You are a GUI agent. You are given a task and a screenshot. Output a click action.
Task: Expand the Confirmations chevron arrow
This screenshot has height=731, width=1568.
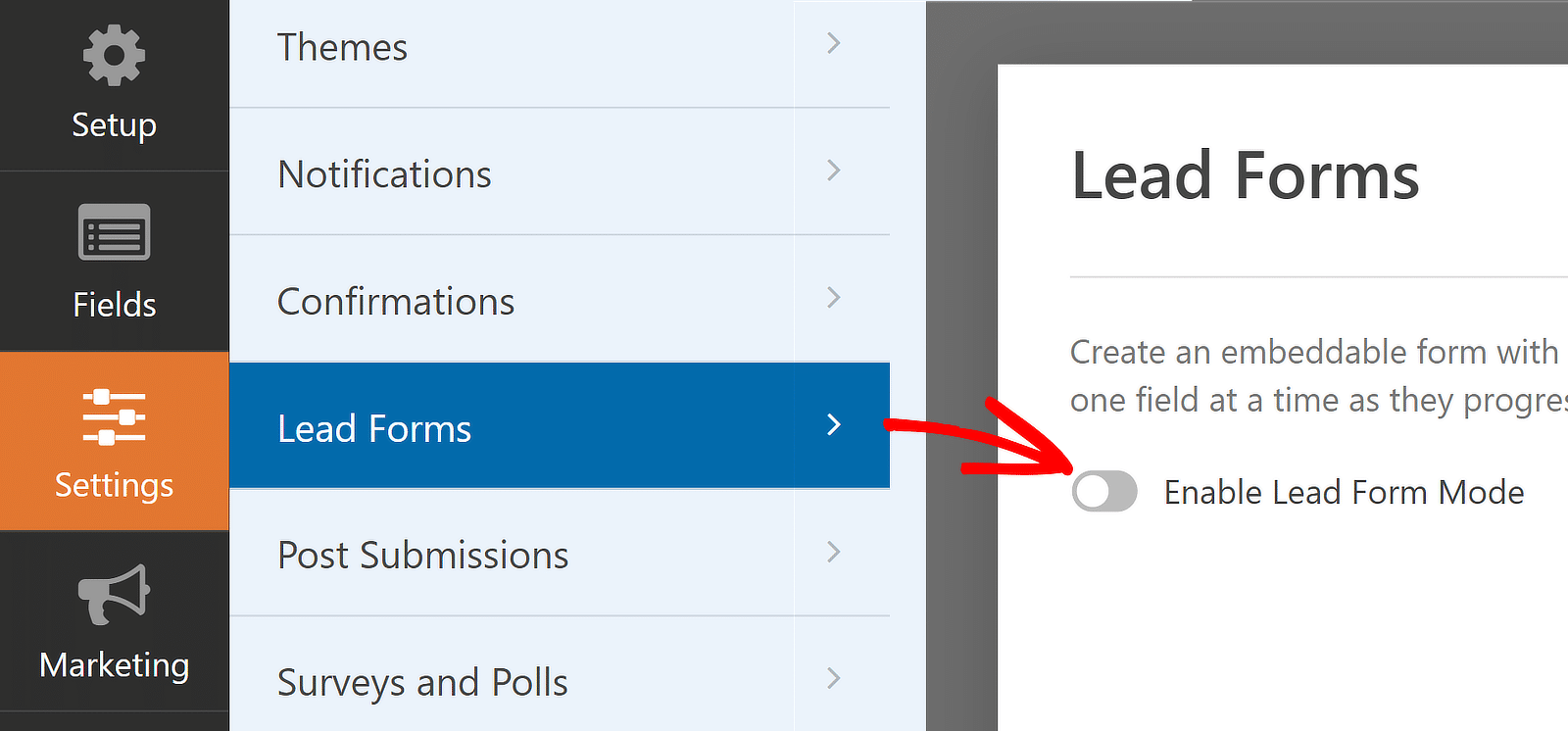point(834,298)
